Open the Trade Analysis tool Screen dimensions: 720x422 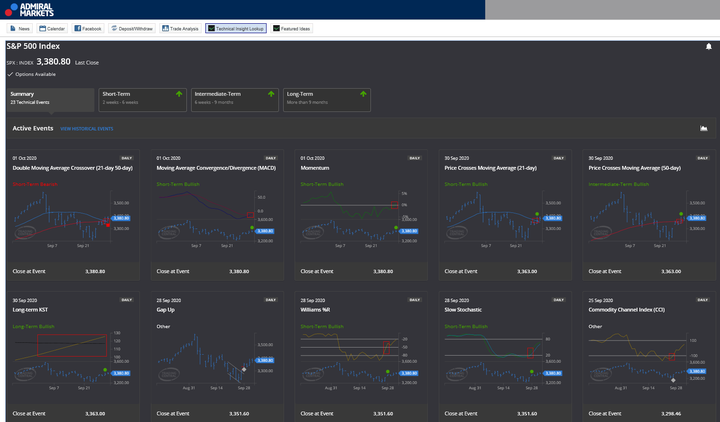point(181,29)
